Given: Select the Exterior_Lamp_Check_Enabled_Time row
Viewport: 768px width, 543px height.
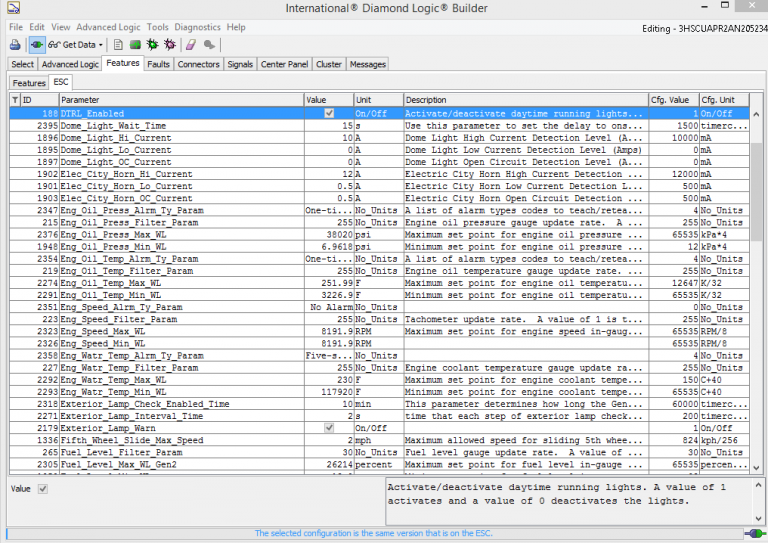Looking at the screenshot, I should point(379,404).
